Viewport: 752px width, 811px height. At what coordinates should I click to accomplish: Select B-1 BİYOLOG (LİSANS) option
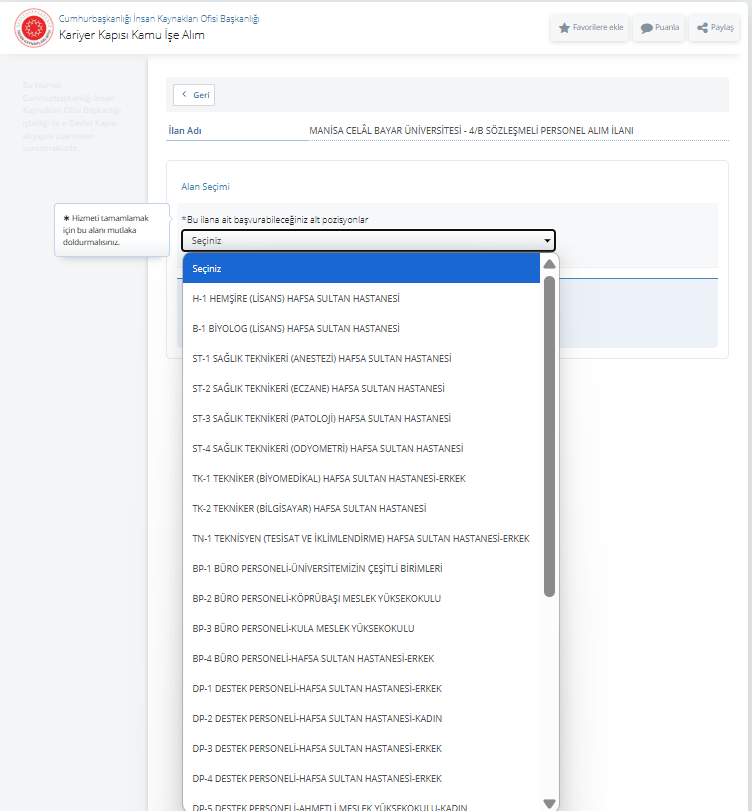pyautogui.click(x=361, y=328)
